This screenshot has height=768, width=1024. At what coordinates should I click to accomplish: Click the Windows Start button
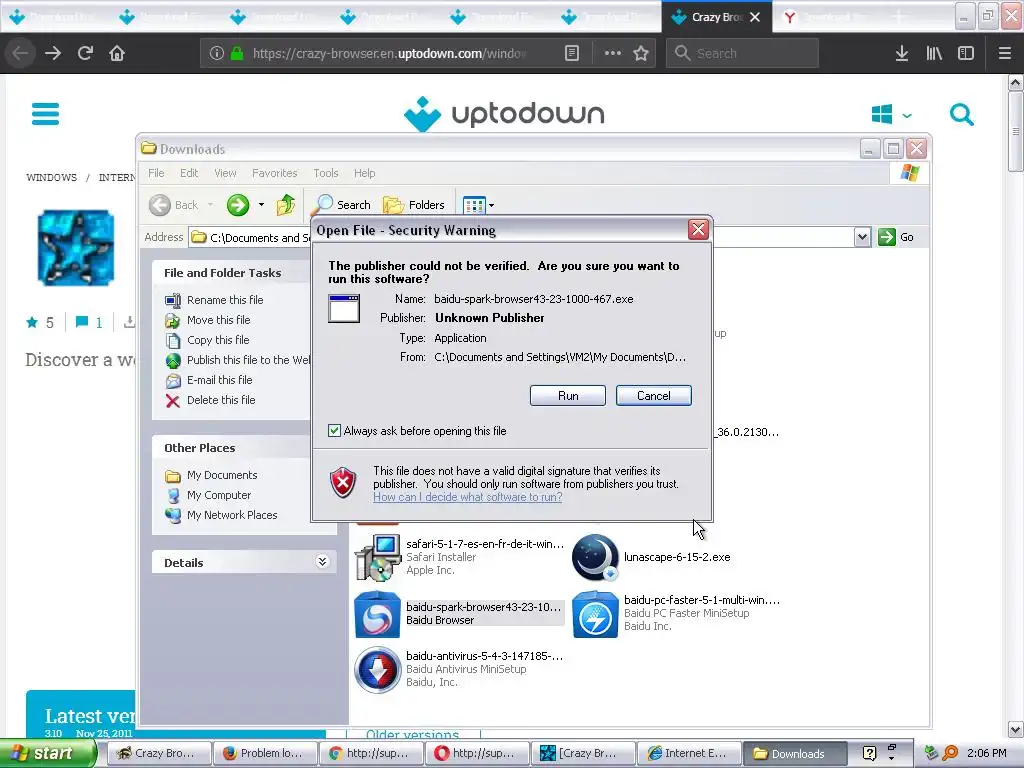[48, 754]
